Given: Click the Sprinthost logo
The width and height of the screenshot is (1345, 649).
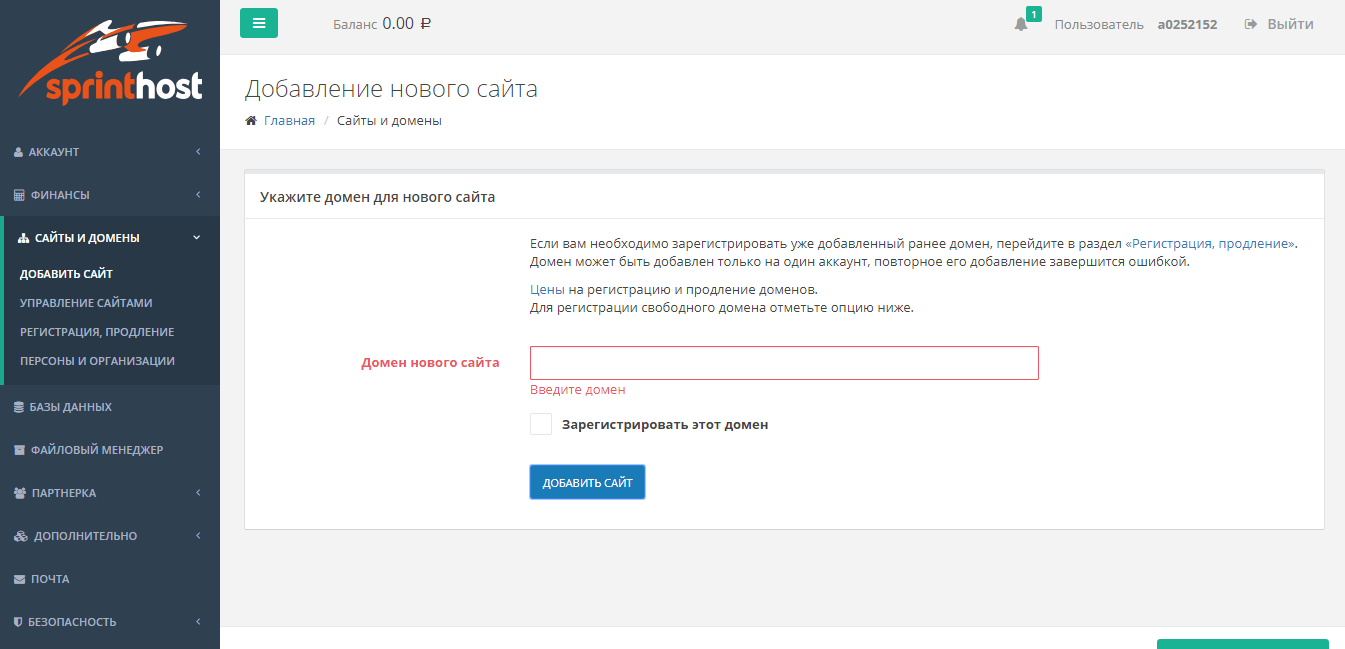Looking at the screenshot, I should 110,63.
